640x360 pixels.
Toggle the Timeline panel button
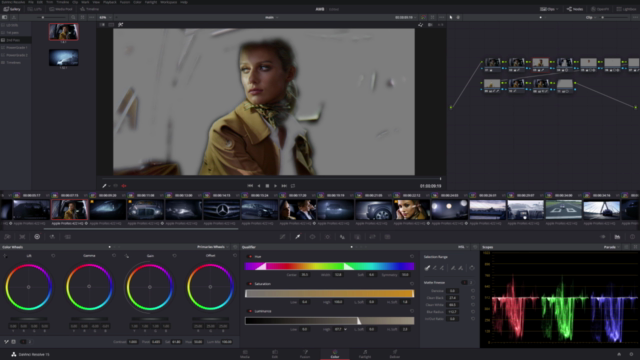click(x=89, y=9)
